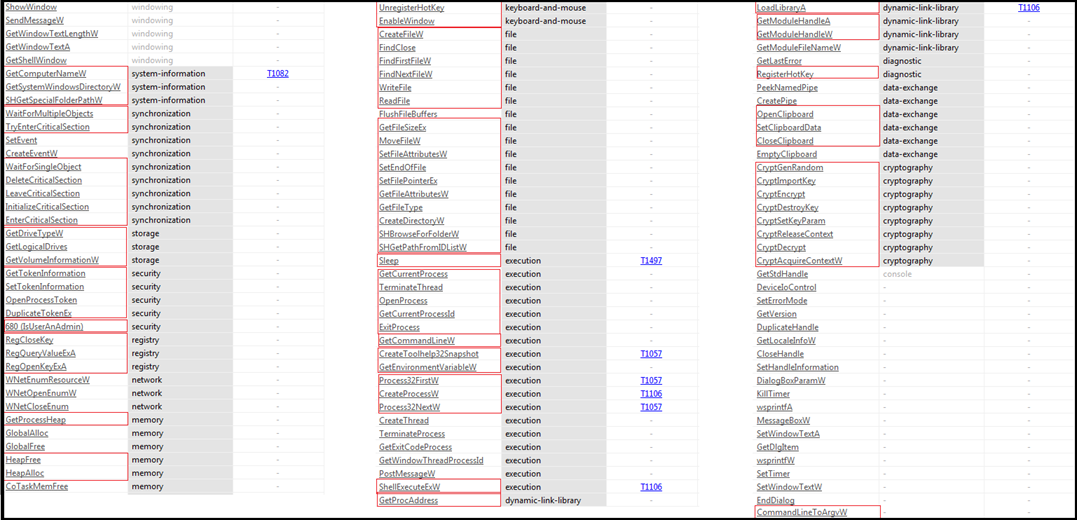
Task: Select the RegisterHotKey import
Action: (x=785, y=74)
